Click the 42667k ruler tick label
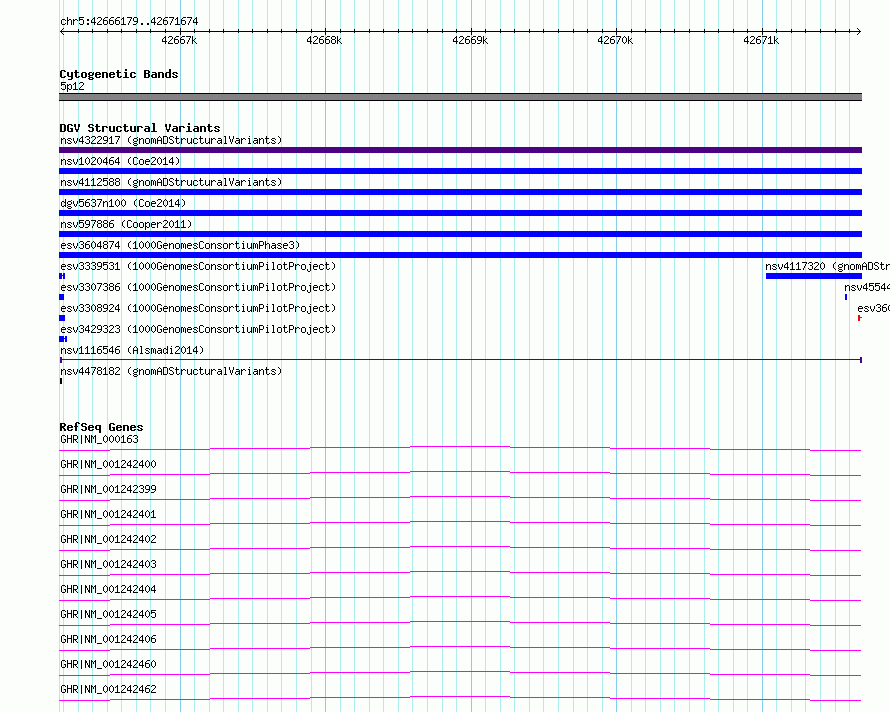This screenshot has width=890, height=712. click(179, 40)
